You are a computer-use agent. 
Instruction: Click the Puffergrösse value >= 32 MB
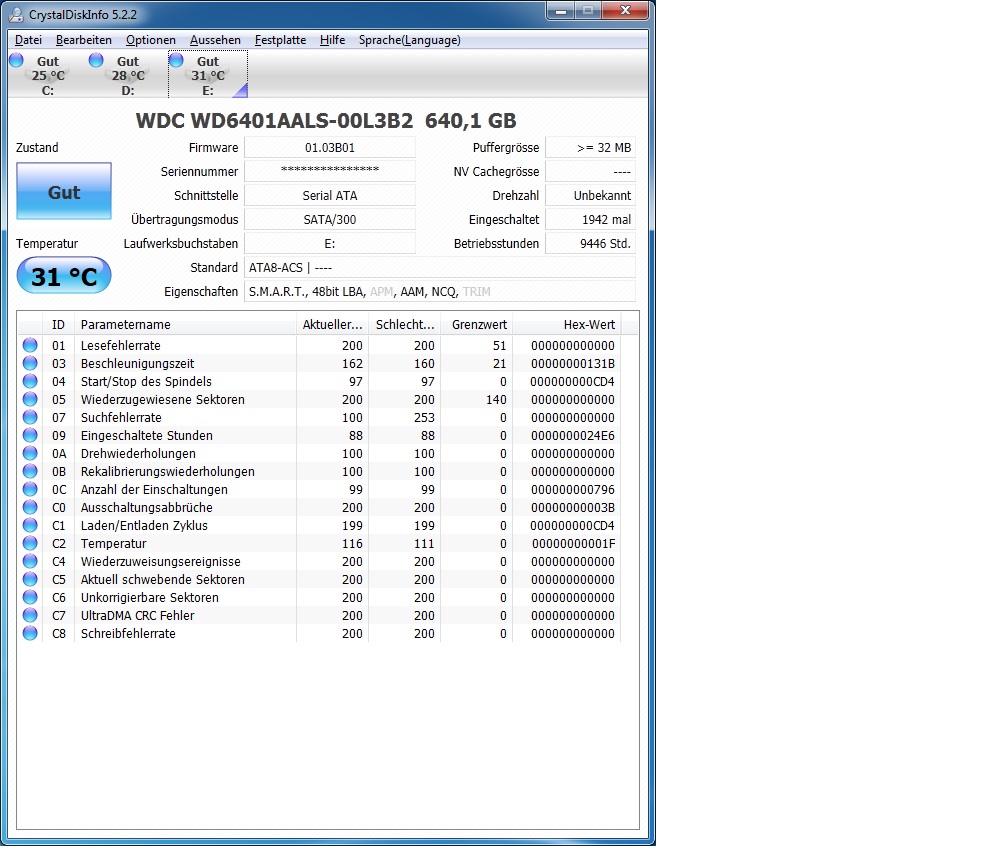point(590,148)
